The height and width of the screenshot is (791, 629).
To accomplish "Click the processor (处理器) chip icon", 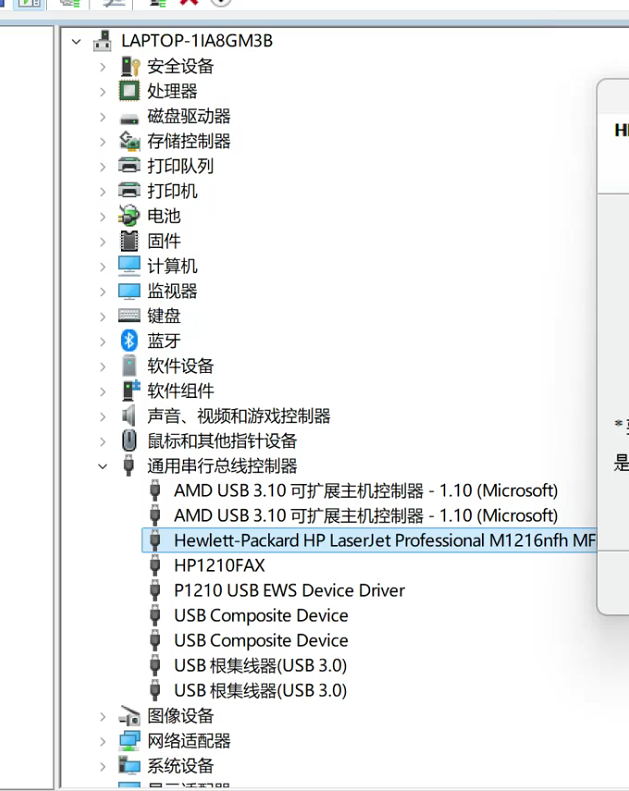I will click(129, 91).
